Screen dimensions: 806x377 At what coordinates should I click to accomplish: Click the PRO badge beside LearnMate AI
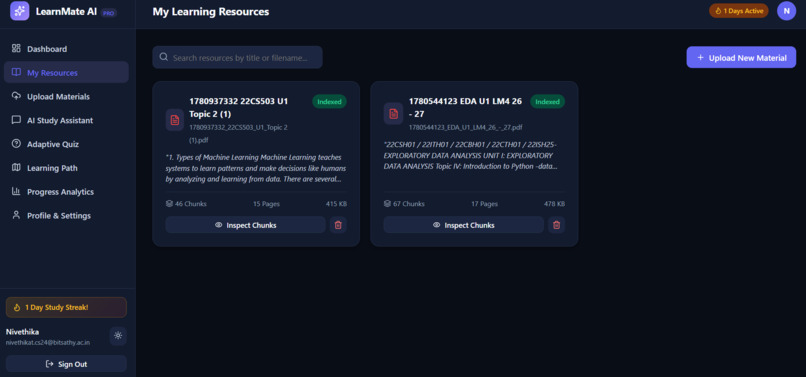[x=108, y=13]
